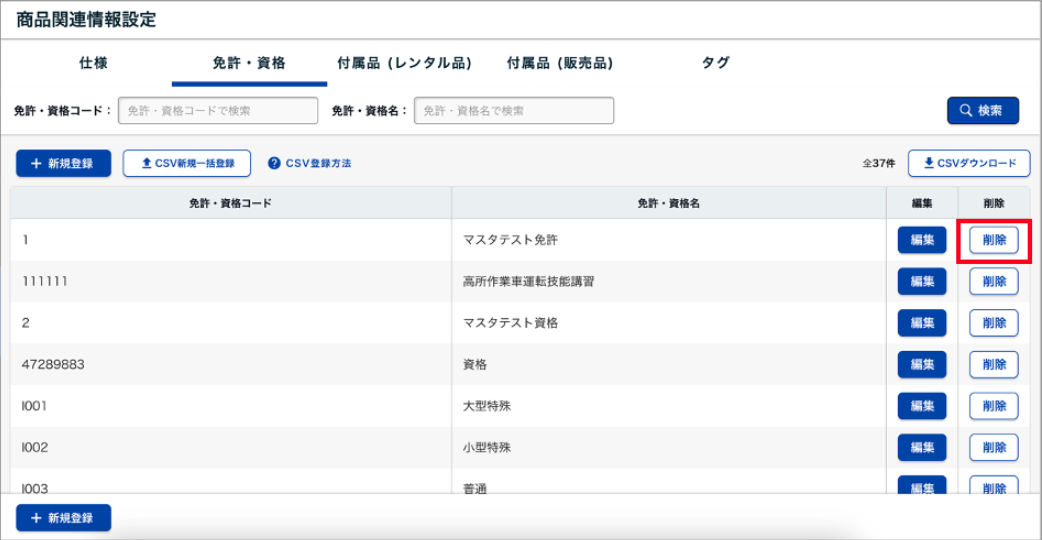Focus the 免許・資格名 search field
The width and height of the screenshot is (1042, 540).
514,111
